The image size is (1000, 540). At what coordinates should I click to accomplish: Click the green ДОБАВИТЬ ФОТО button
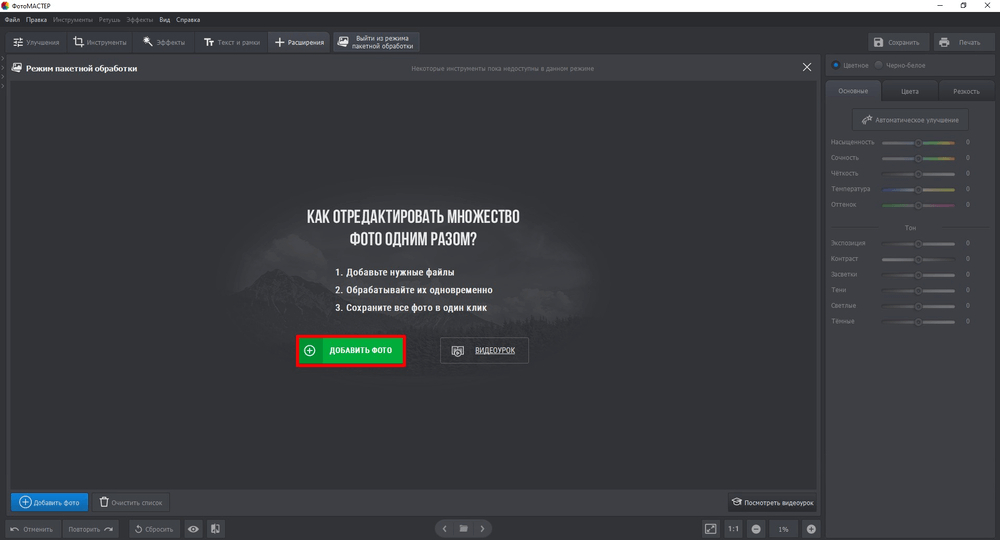tap(351, 351)
